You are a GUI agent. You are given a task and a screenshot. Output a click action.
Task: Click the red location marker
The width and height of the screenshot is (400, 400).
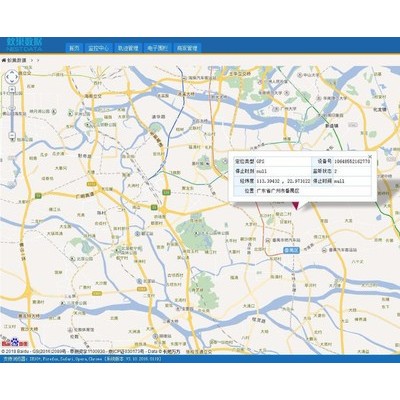pos(295,206)
